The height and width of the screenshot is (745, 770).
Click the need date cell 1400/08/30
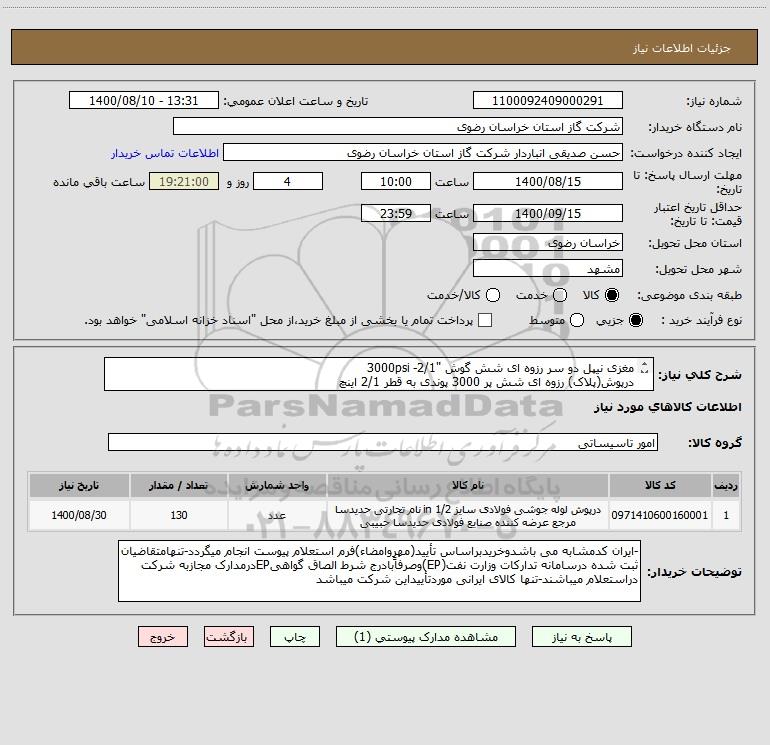pos(79,515)
